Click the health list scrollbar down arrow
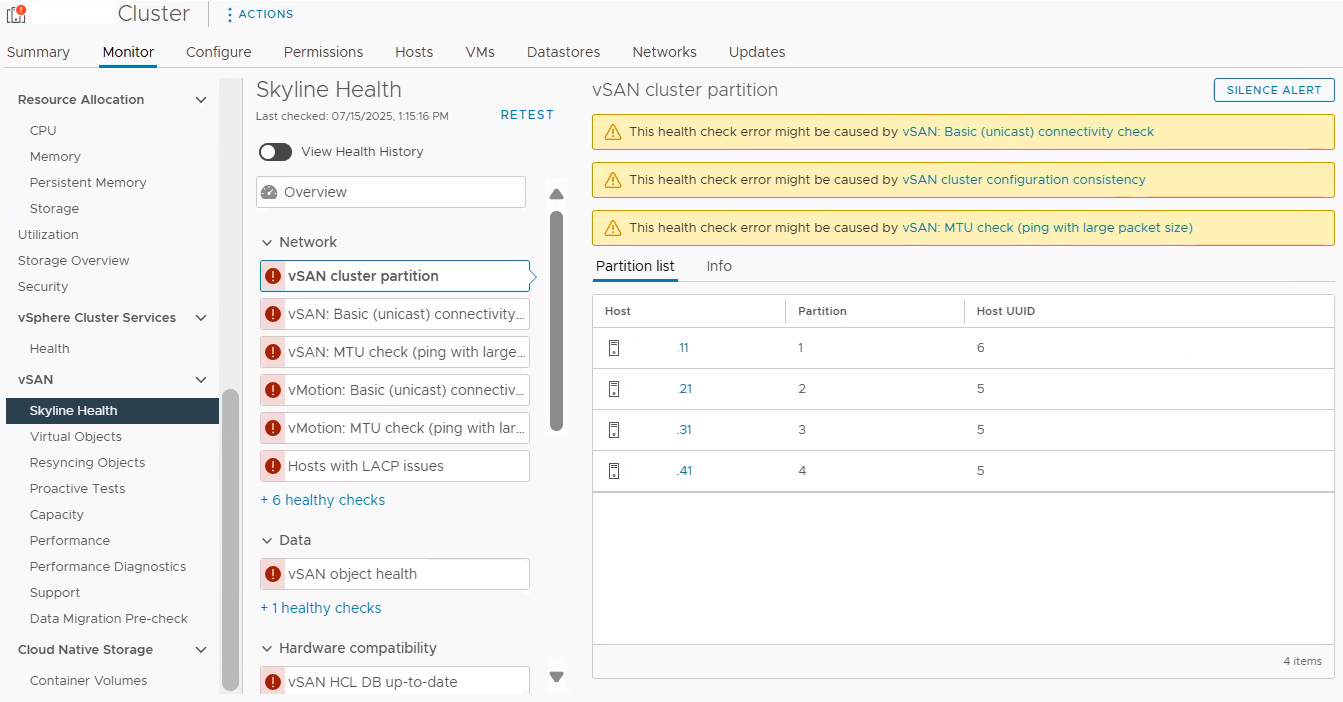 (557, 677)
